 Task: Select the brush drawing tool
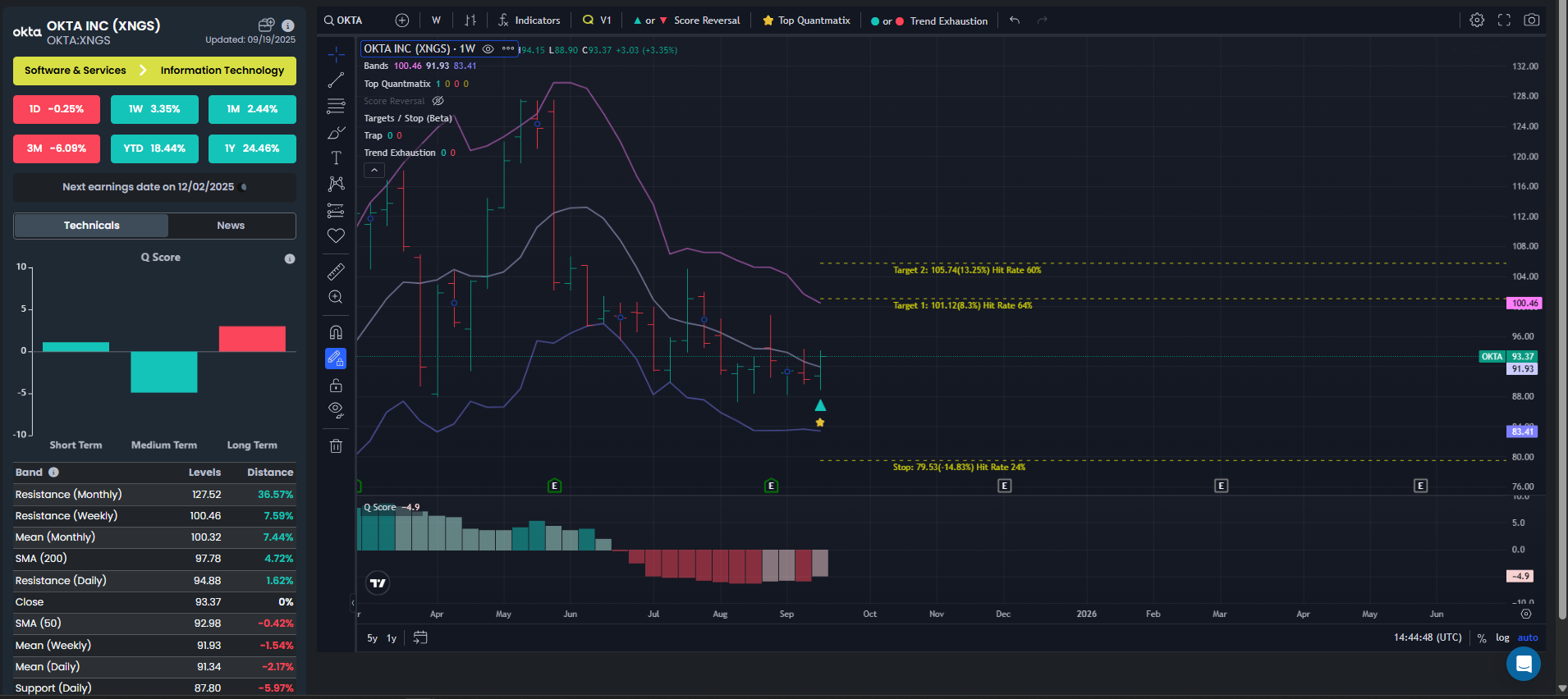pyautogui.click(x=336, y=132)
